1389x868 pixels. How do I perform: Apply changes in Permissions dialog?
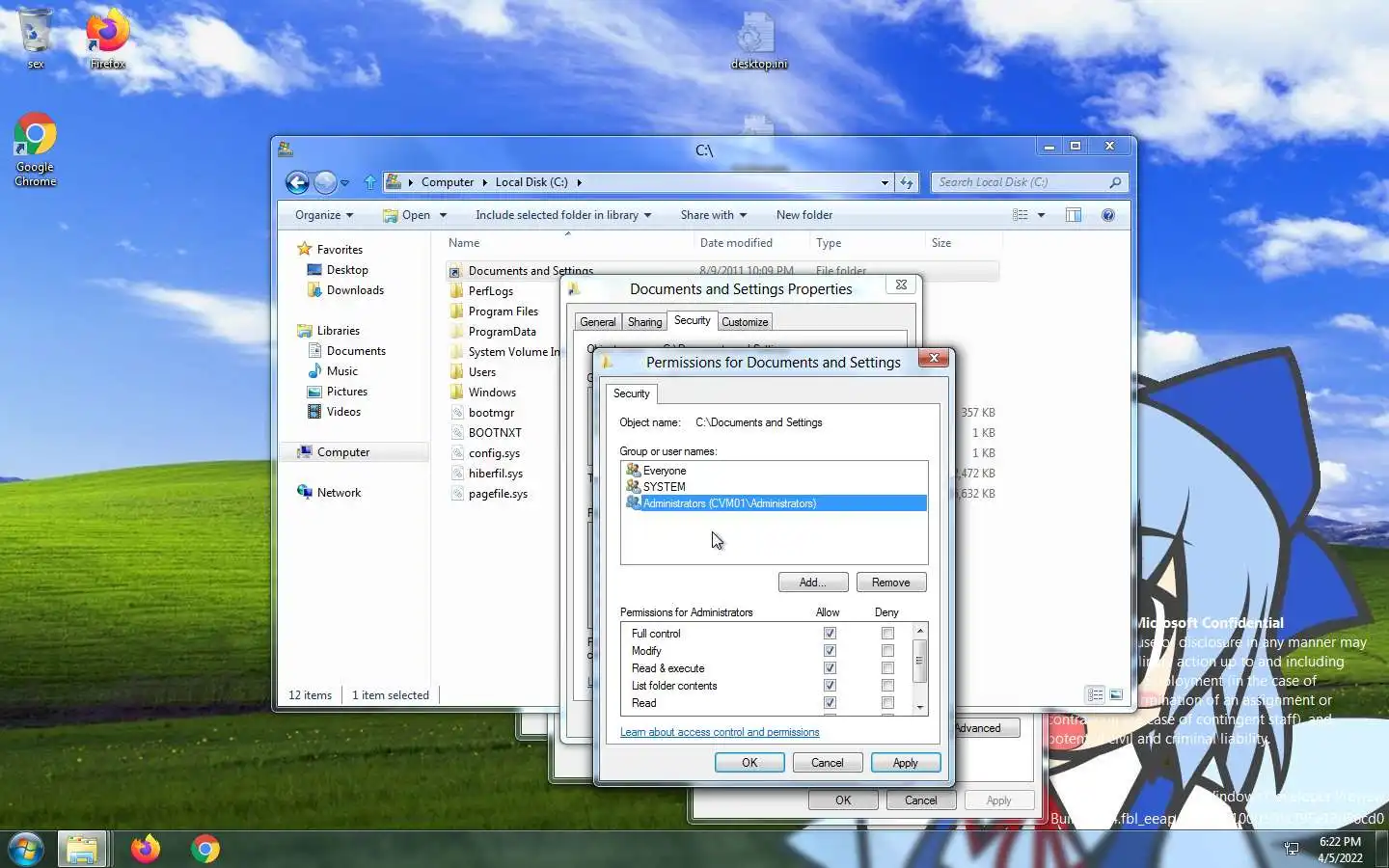905,763
